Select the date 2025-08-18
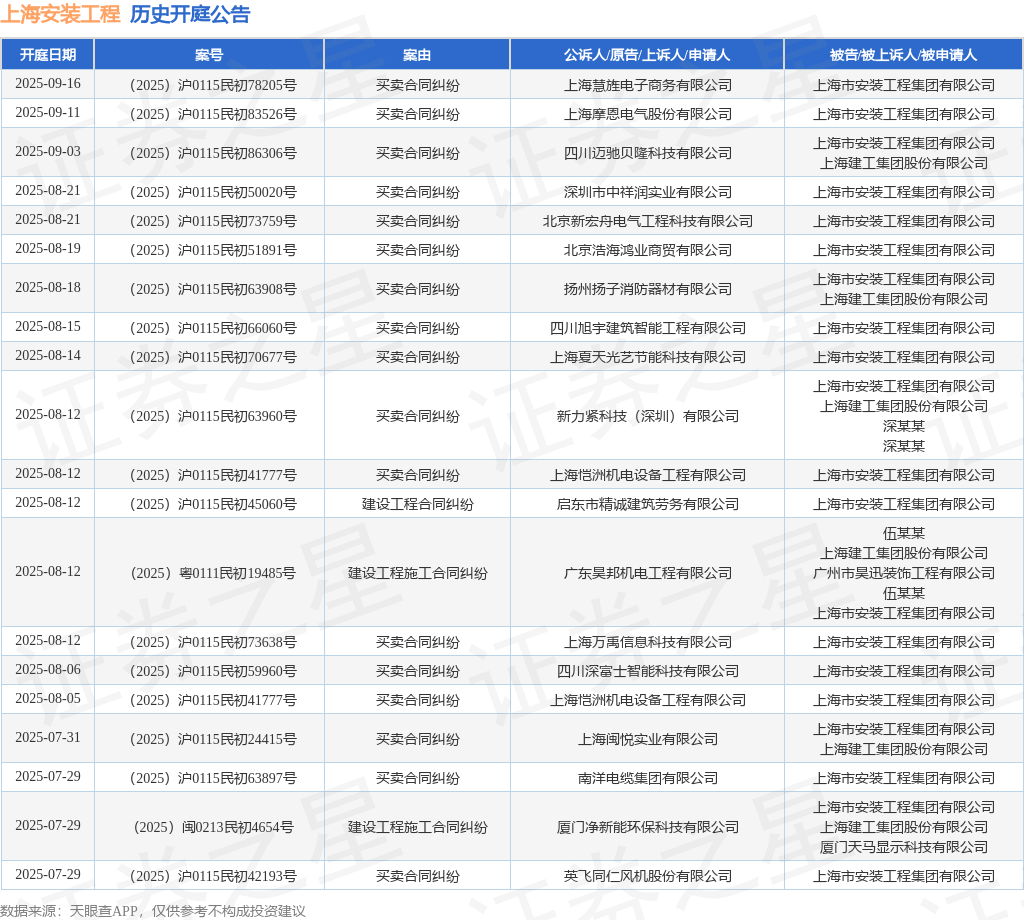Screen dimensions: 1024x920 click(48, 287)
